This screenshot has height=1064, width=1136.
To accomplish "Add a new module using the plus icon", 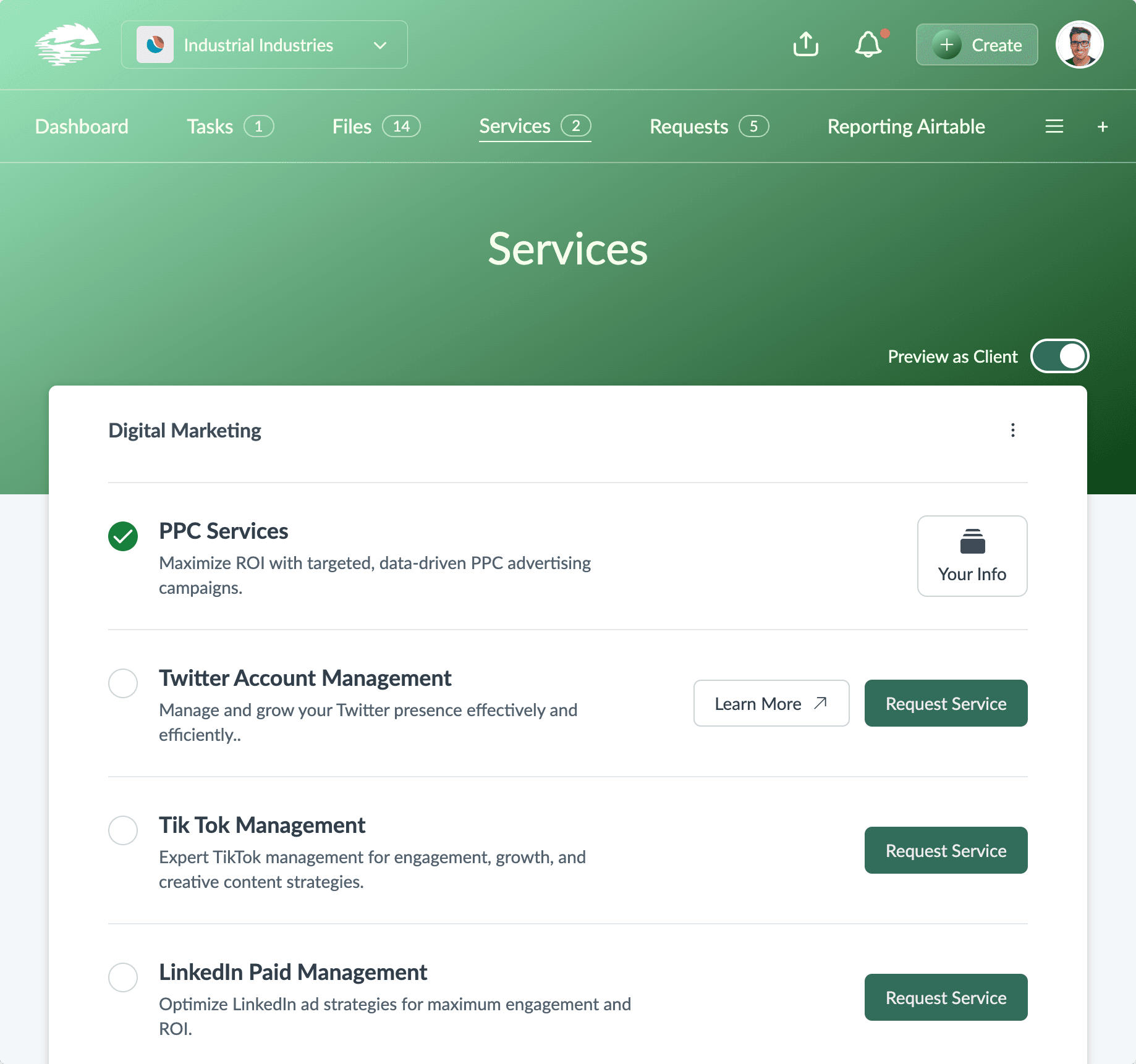I will [x=1103, y=126].
